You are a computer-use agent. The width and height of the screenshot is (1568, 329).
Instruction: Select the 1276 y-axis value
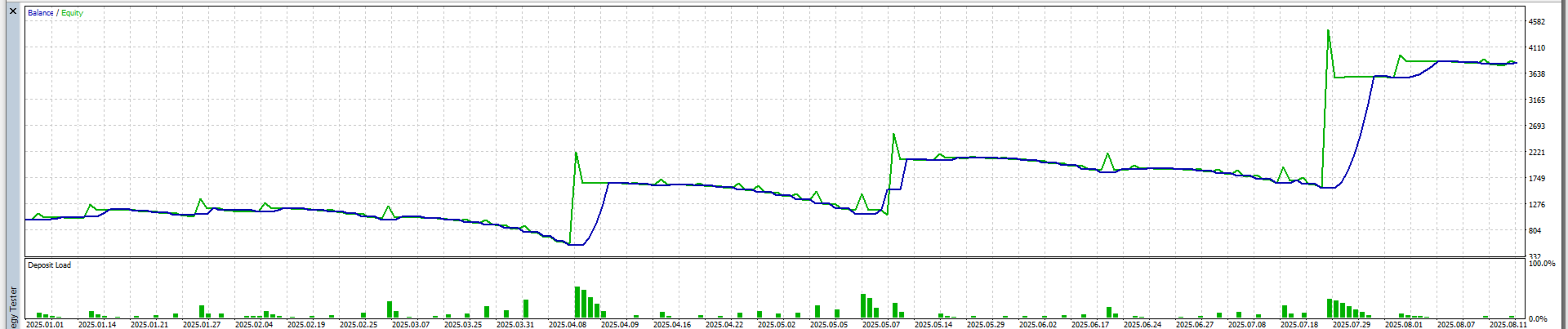point(1536,205)
